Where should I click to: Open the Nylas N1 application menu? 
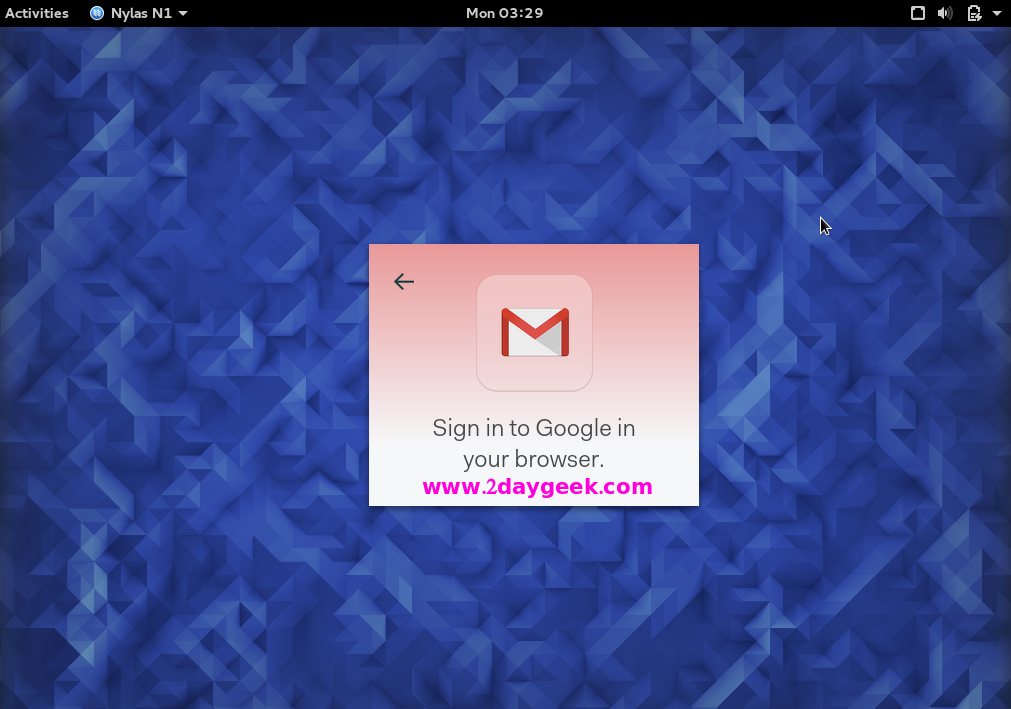139,13
